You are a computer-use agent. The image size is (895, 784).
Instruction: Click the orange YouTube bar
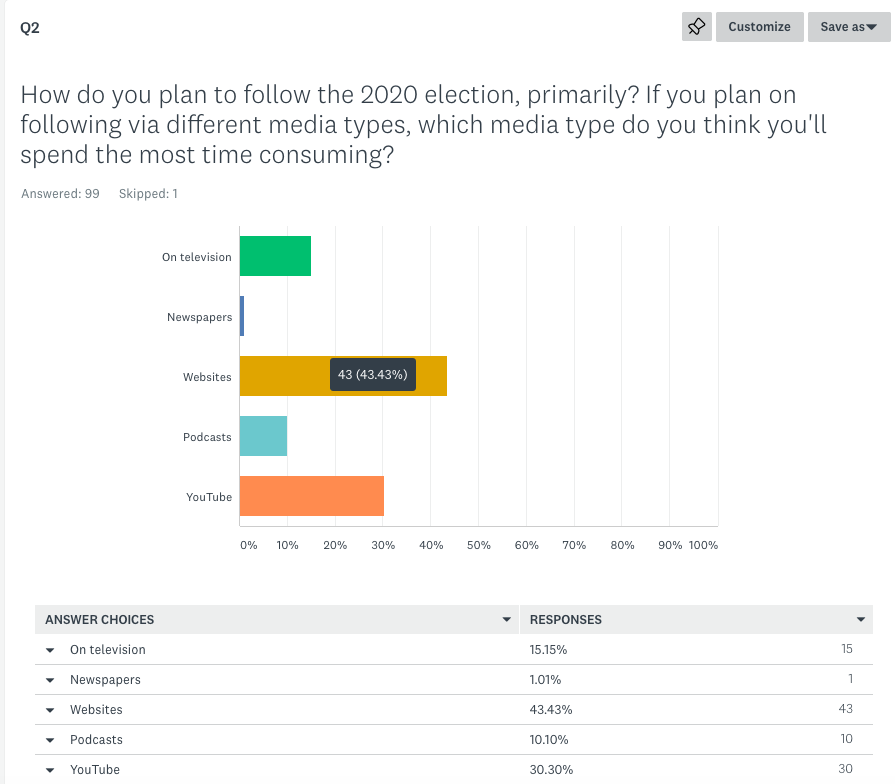click(x=311, y=496)
